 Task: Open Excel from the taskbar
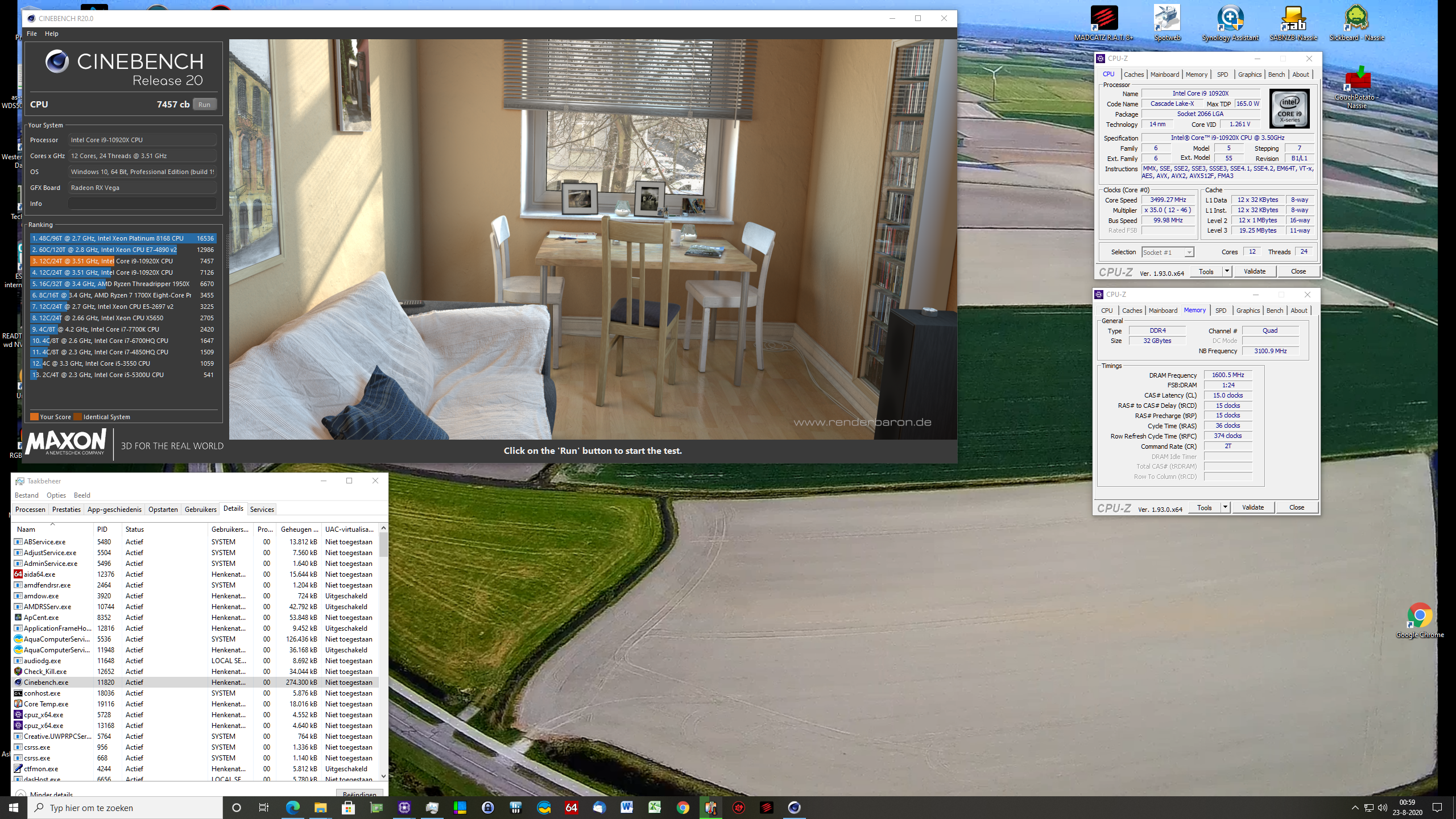tap(655, 808)
